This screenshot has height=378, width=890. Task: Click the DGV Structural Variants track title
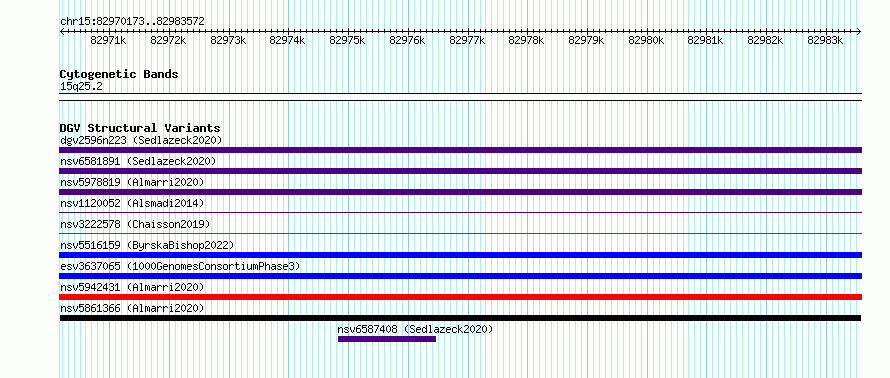point(140,128)
